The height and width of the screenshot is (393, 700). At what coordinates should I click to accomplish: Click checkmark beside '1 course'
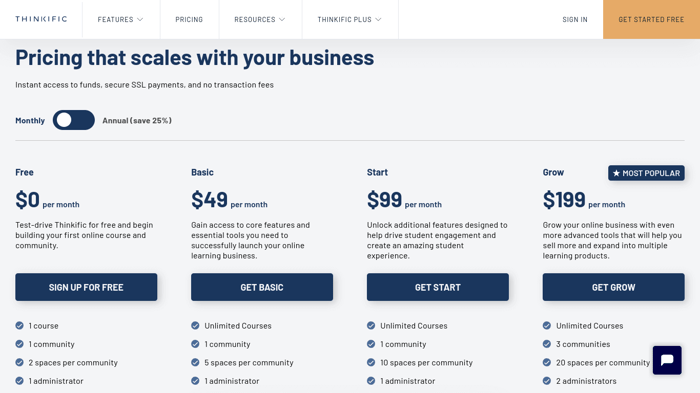pos(19,326)
